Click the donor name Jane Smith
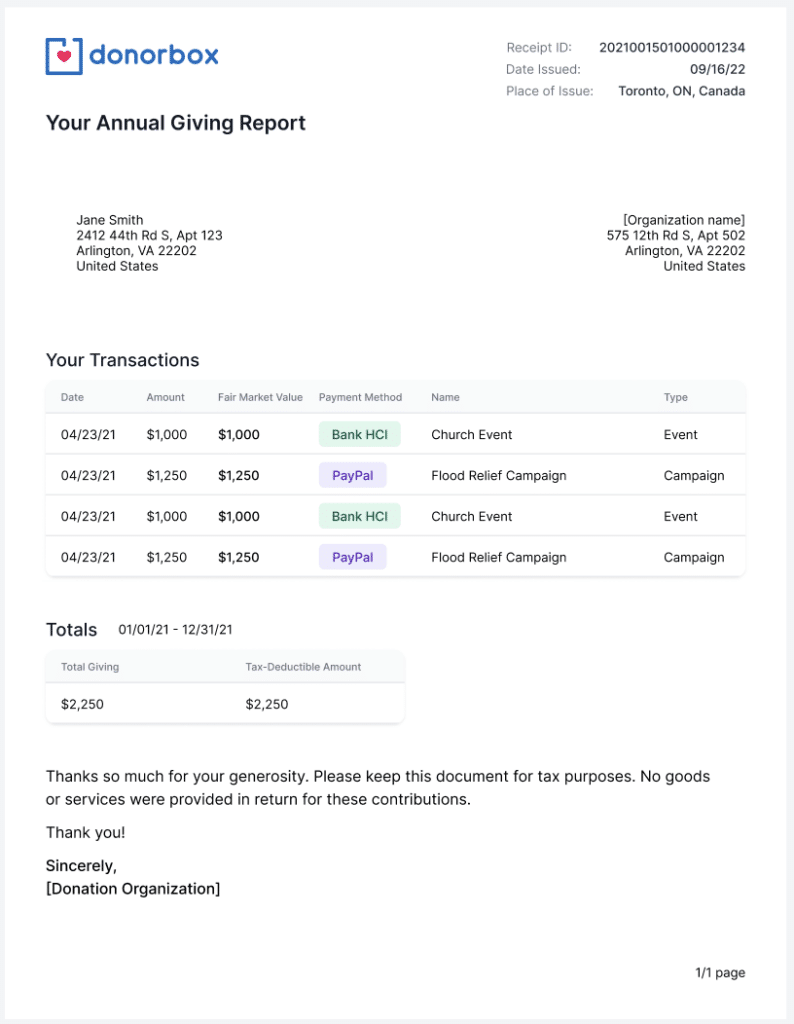This screenshot has width=794, height=1024. pos(110,220)
